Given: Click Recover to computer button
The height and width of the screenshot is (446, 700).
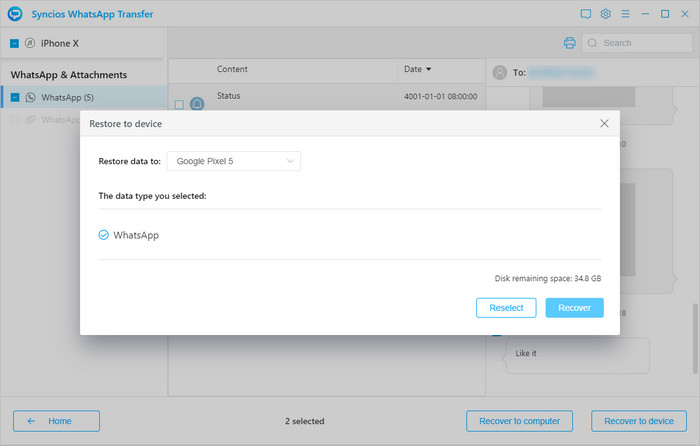Looking at the screenshot, I should coord(519,421).
